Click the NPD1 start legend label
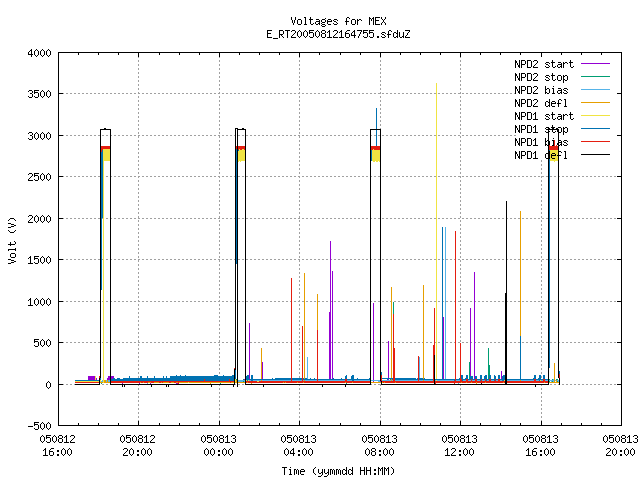640x480 pixels. pos(544,116)
